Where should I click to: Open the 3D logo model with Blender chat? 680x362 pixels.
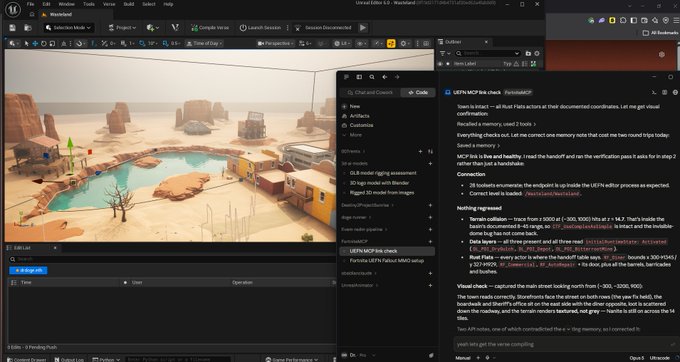(x=379, y=183)
